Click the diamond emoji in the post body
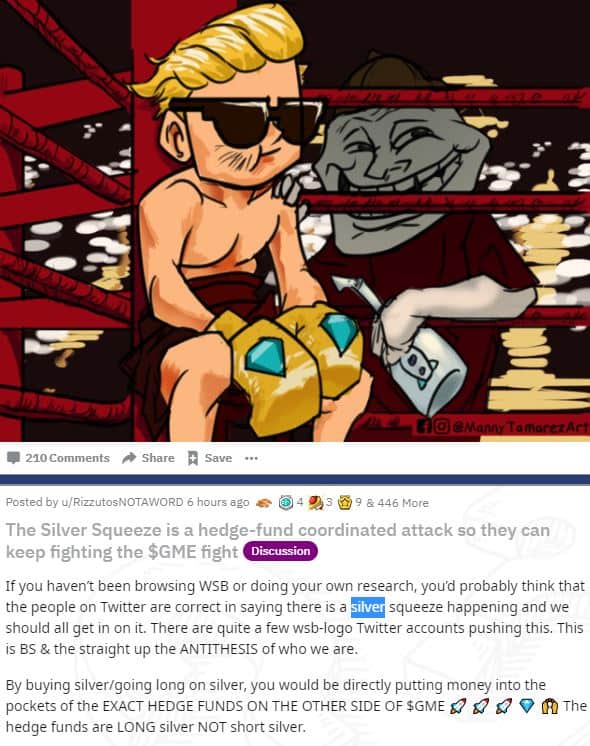This screenshot has width=590, height=746. pos(527,707)
